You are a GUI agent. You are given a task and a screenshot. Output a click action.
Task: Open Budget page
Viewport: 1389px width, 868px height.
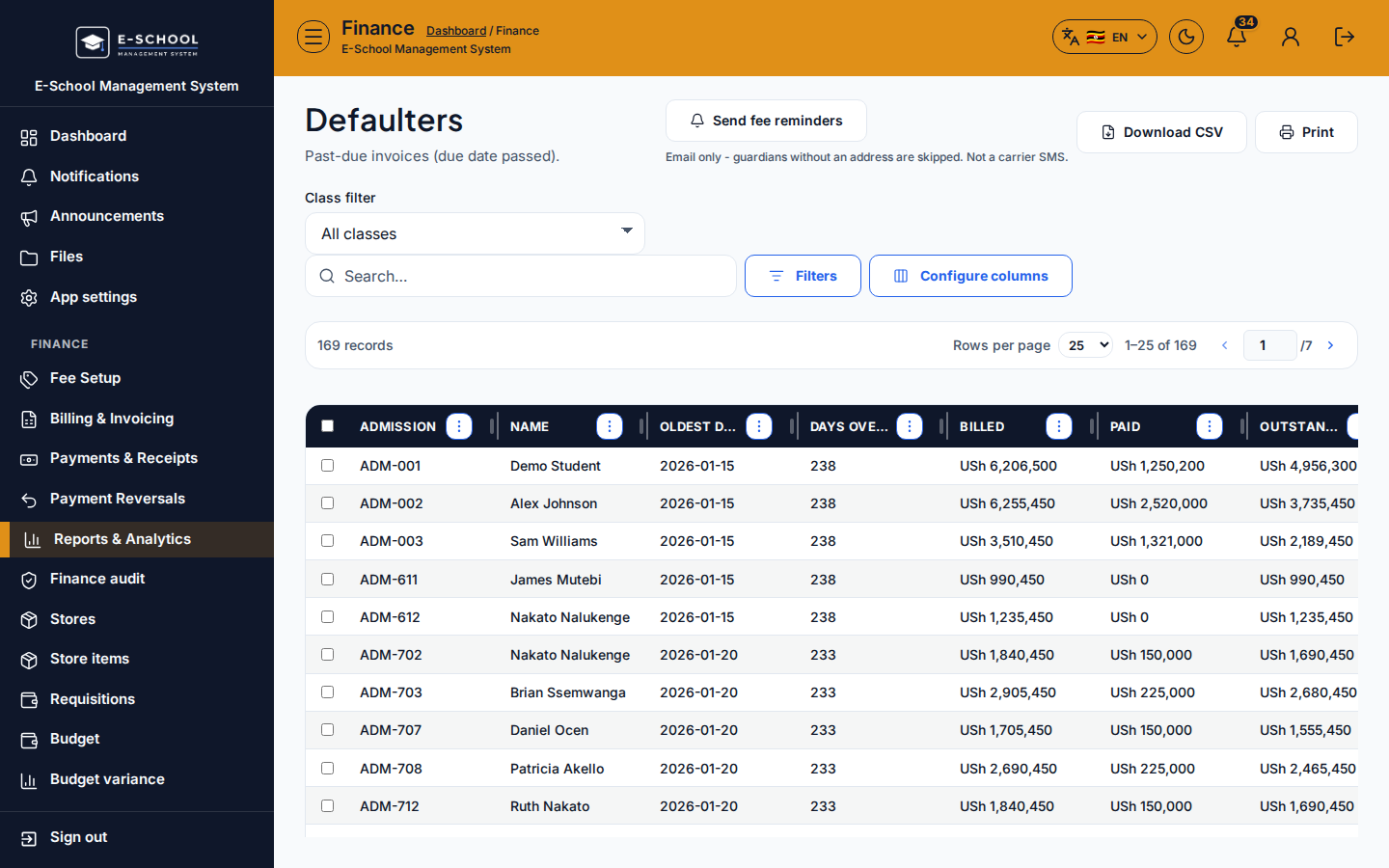[137, 739]
